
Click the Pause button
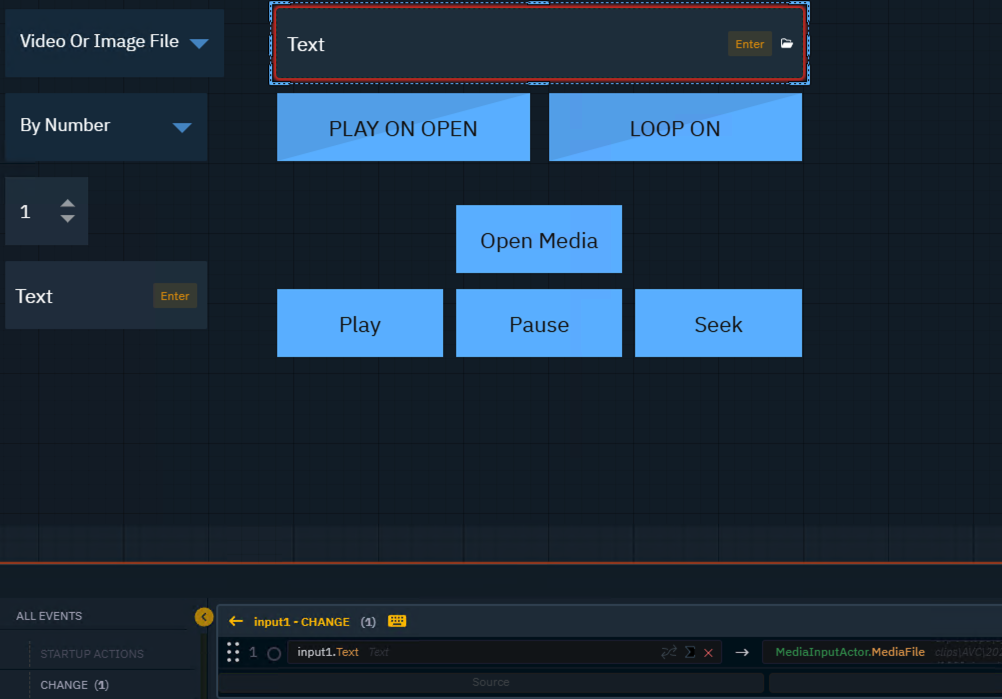click(x=539, y=323)
